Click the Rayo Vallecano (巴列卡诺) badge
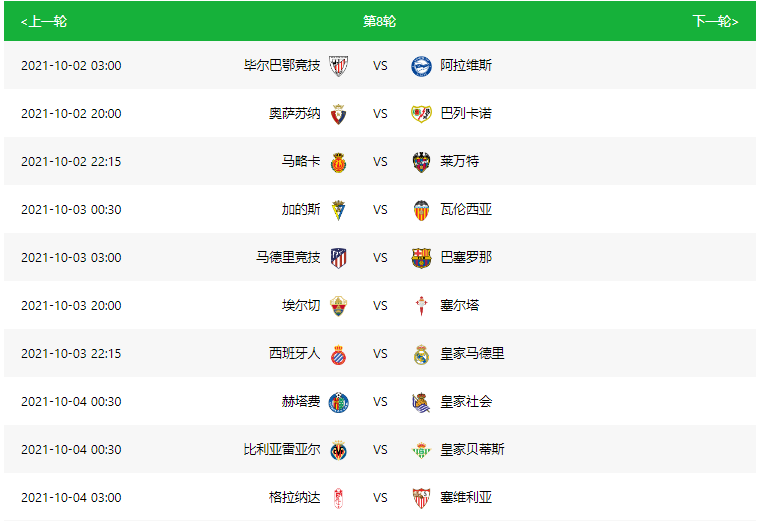 pyautogui.click(x=421, y=114)
